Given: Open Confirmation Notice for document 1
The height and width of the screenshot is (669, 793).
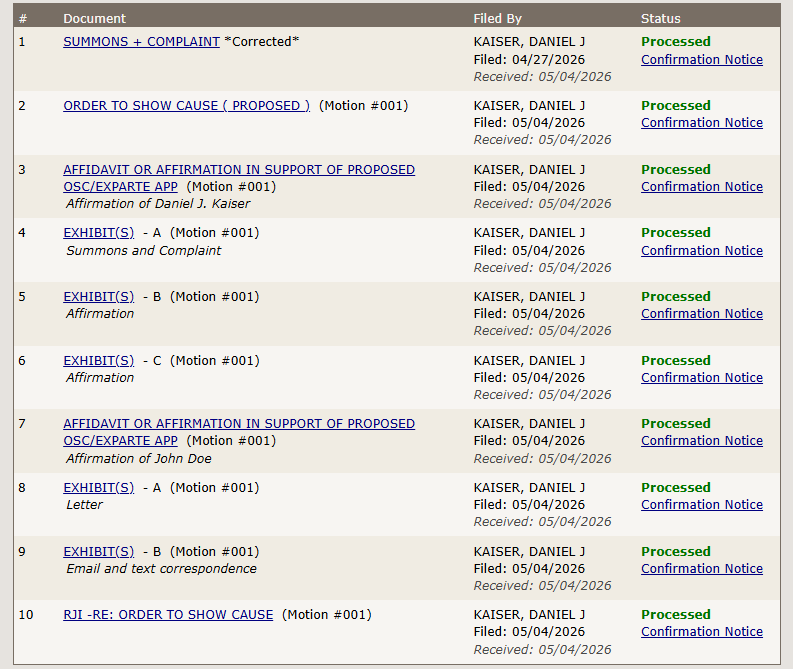Looking at the screenshot, I should [702, 60].
